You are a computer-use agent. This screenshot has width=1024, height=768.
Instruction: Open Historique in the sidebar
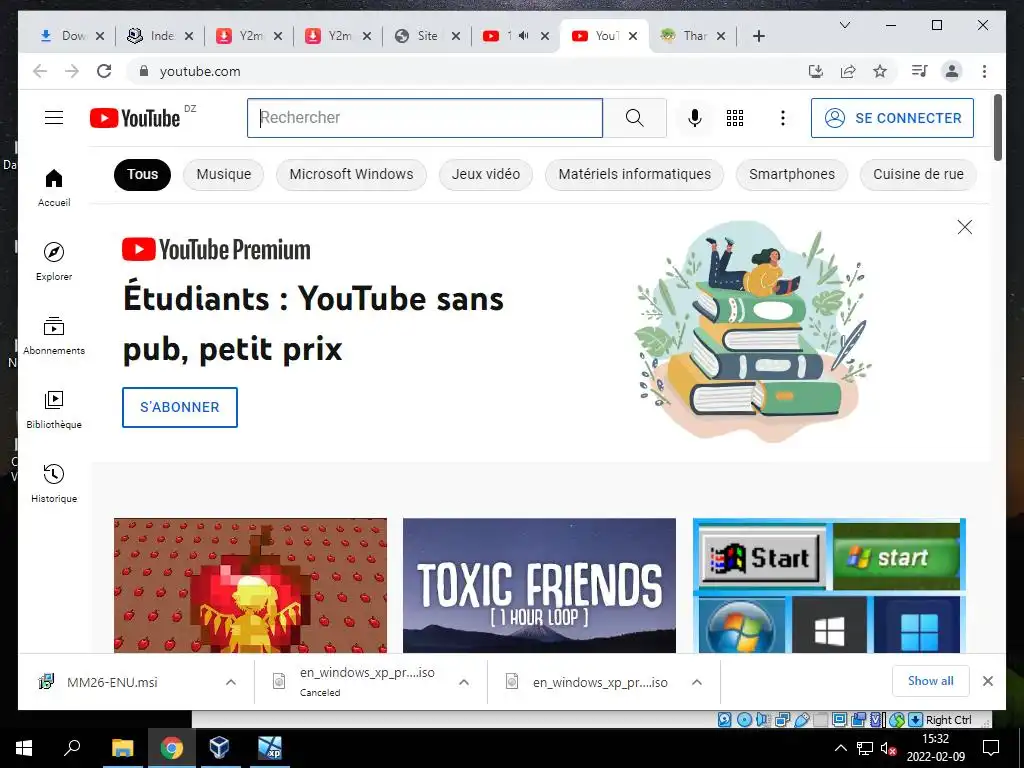pyautogui.click(x=54, y=483)
